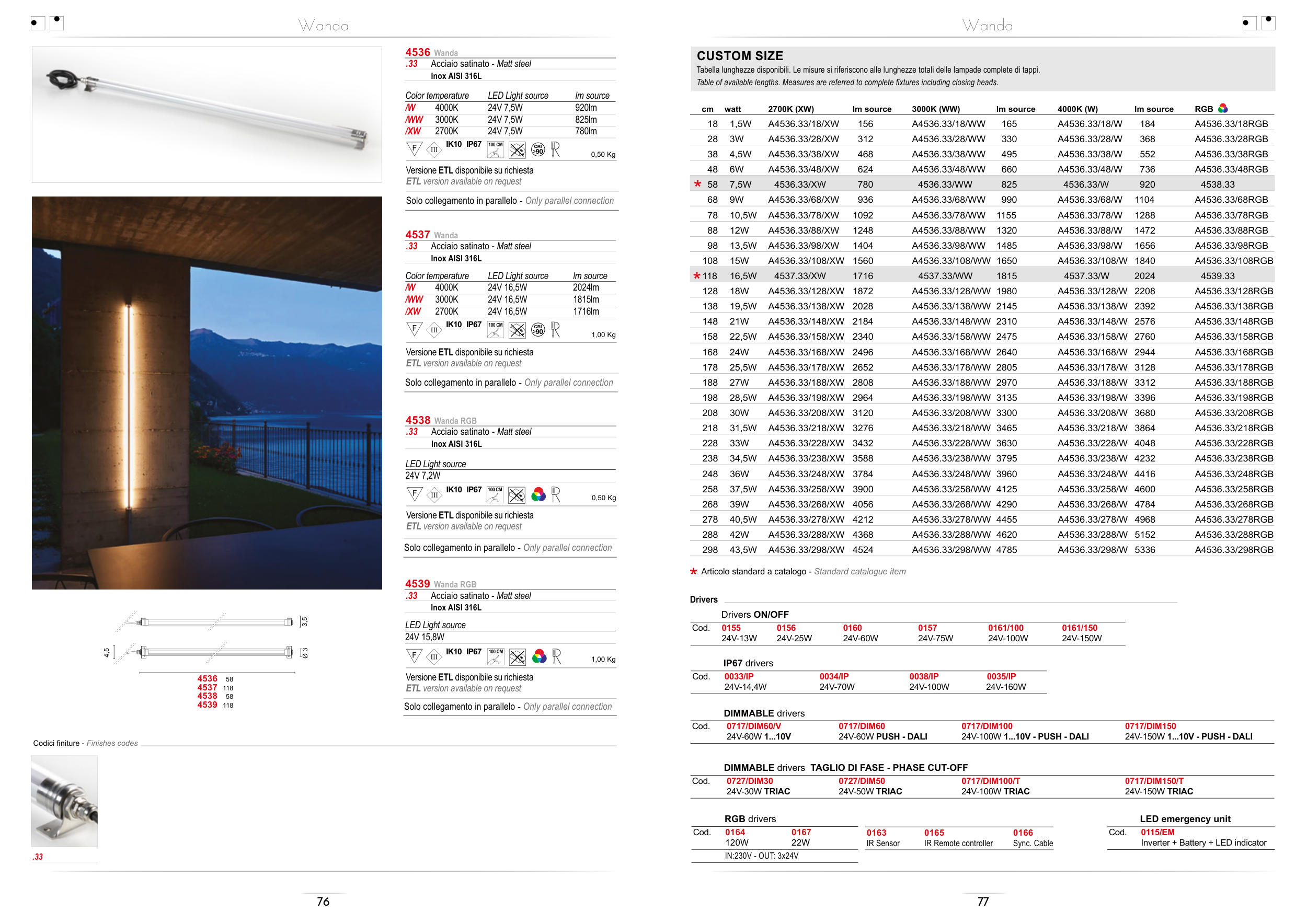Click the RGB color wheel icon under 4538
This screenshot has height=924, width=1307.
click(x=538, y=494)
